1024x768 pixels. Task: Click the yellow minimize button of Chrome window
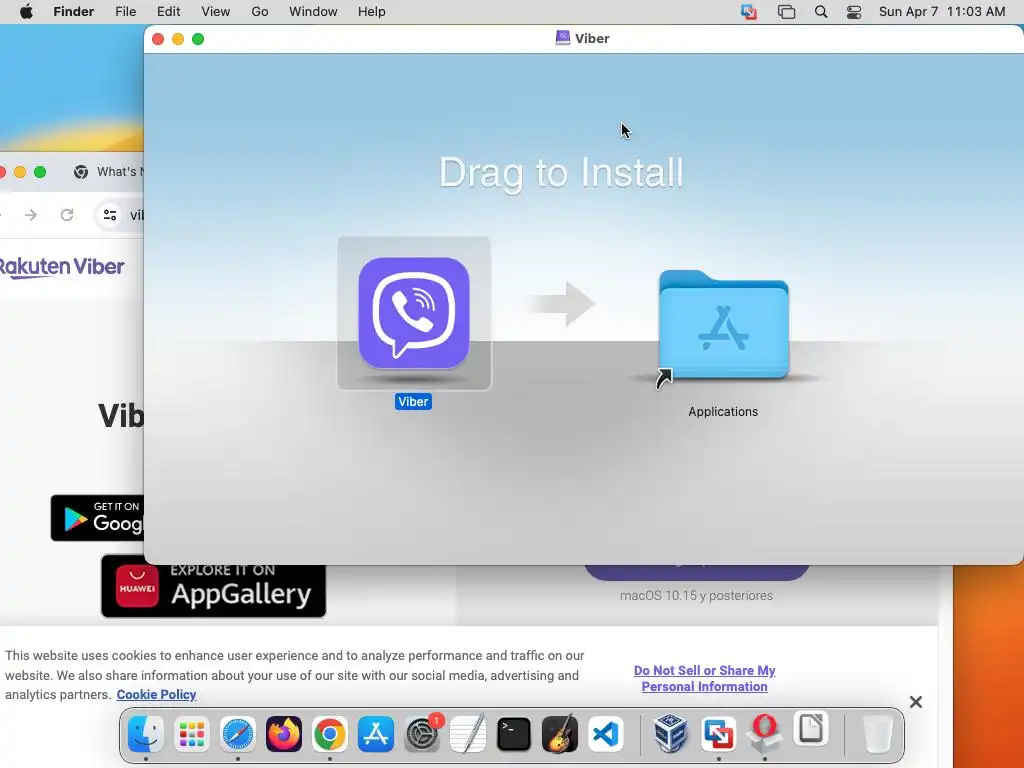coord(20,172)
